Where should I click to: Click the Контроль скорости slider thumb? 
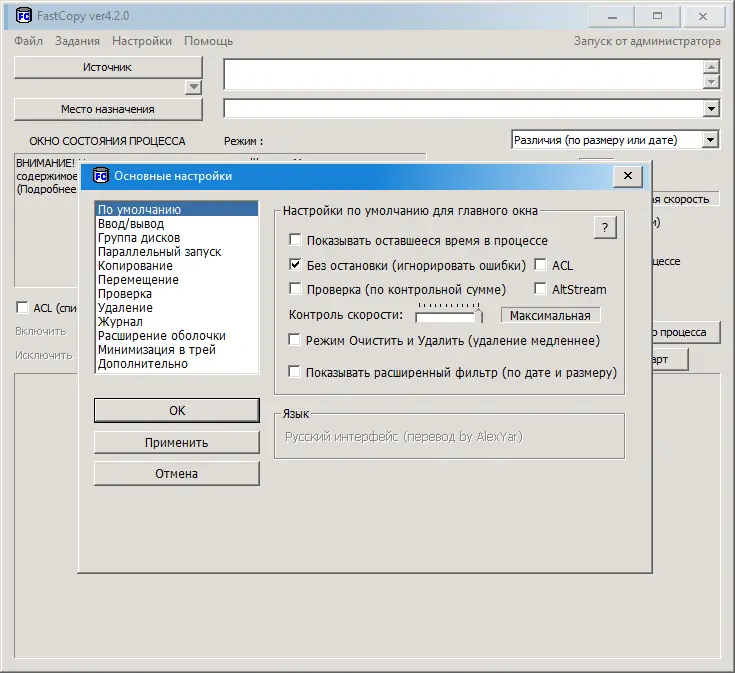[x=479, y=315]
